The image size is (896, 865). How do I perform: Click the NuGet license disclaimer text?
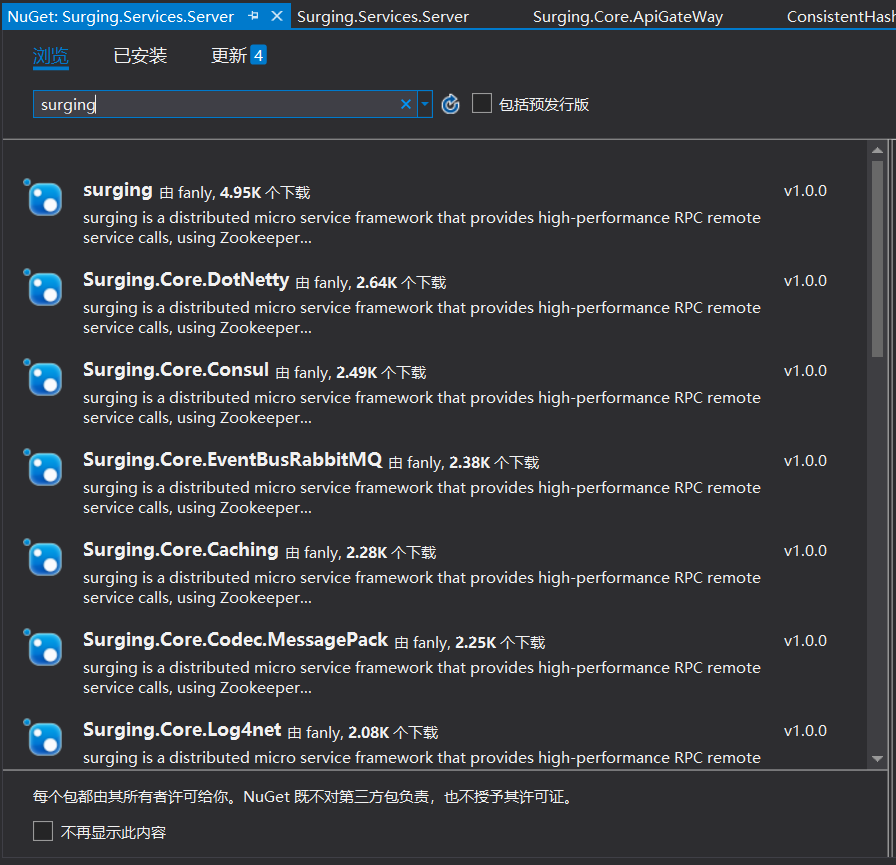[x=303, y=796]
